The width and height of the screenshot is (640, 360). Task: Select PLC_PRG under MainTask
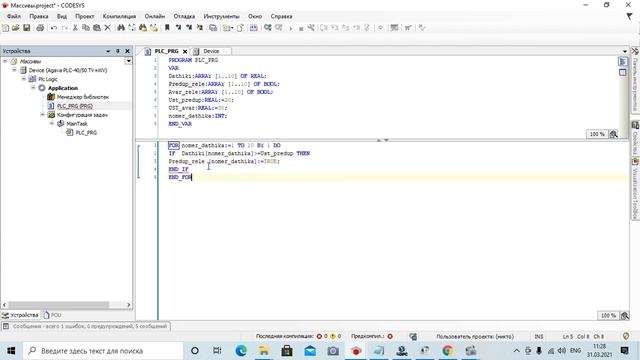click(86, 133)
